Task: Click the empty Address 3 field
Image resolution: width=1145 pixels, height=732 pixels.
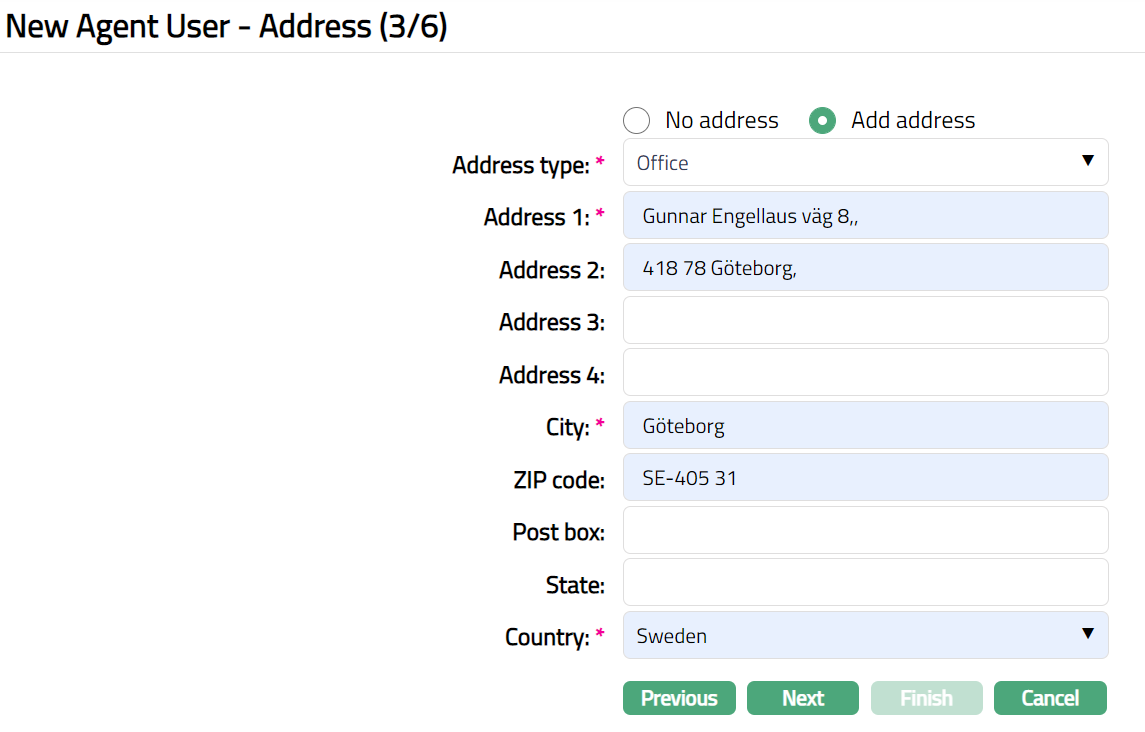Action: tap(865, 320)
